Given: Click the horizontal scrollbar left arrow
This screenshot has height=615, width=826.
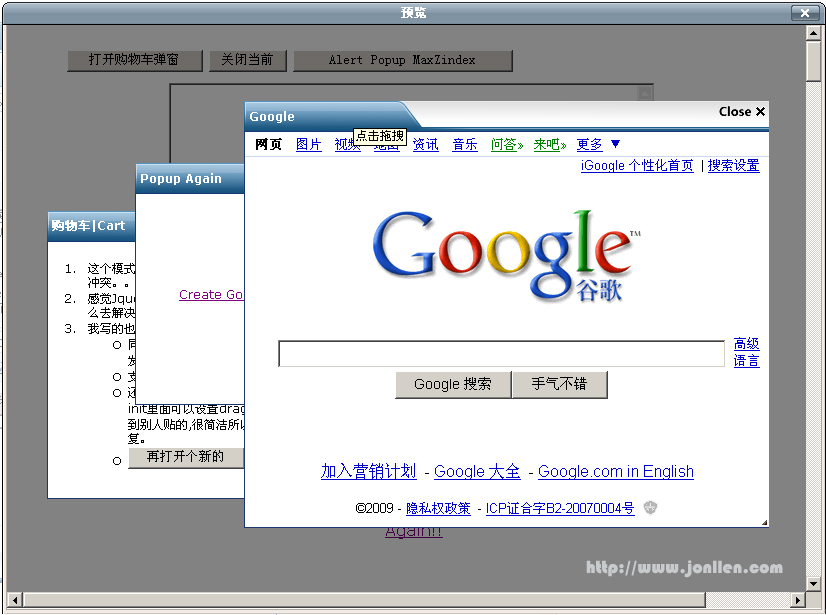Looking at the screenshot, I should pos(15,600).
